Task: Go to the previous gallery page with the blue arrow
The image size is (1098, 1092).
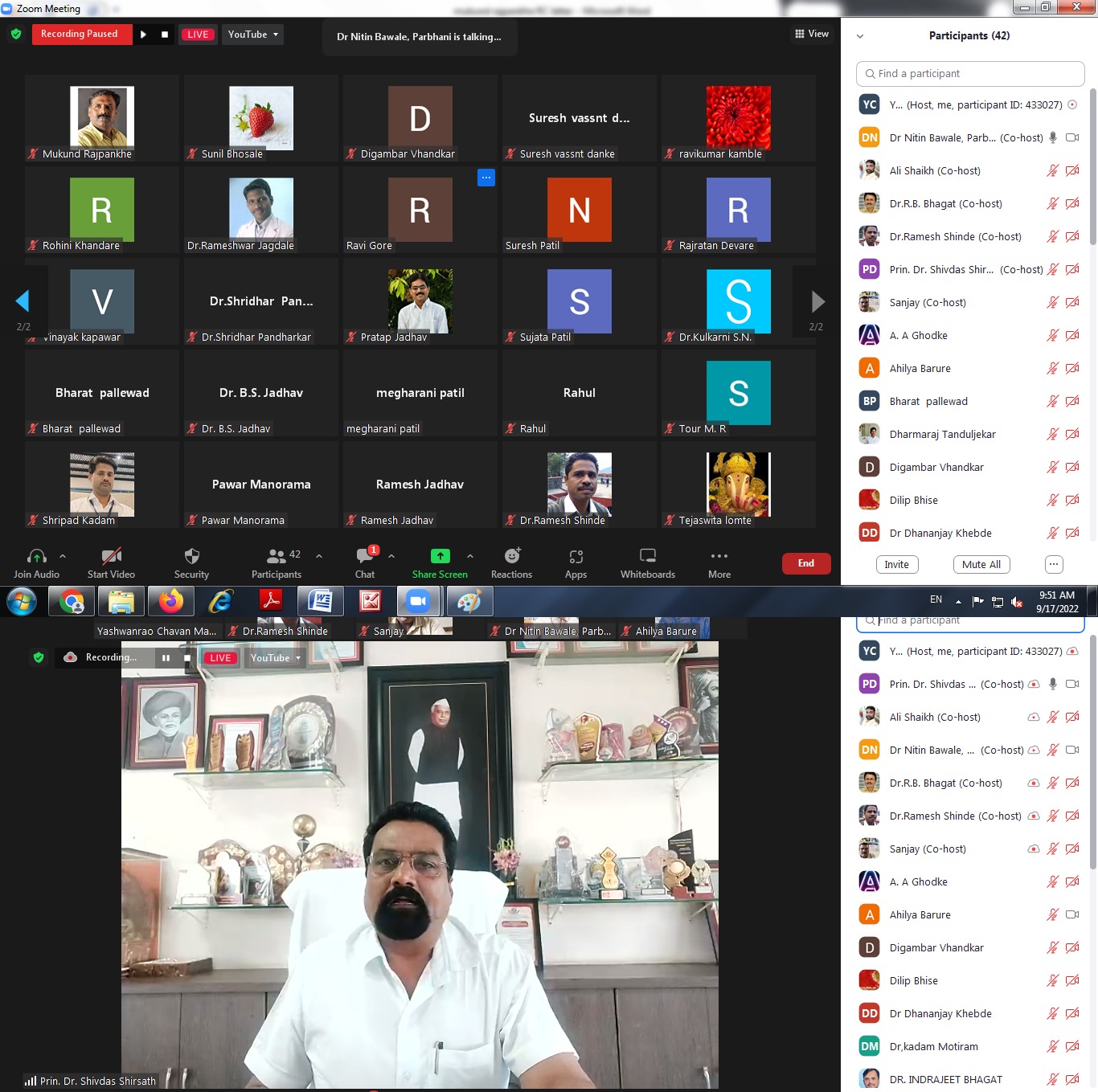Action: point(23,301)
